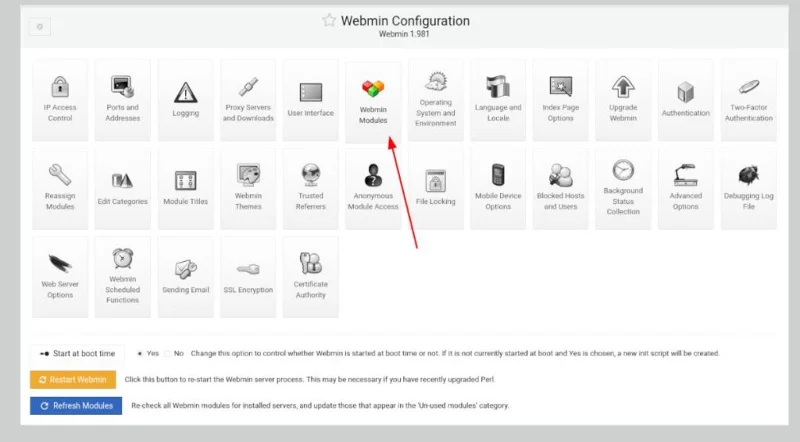Click the Webmin Configuration title
The width and height of the screenshot is (800, 442).
pyautogui.click(x=405, y=21)
